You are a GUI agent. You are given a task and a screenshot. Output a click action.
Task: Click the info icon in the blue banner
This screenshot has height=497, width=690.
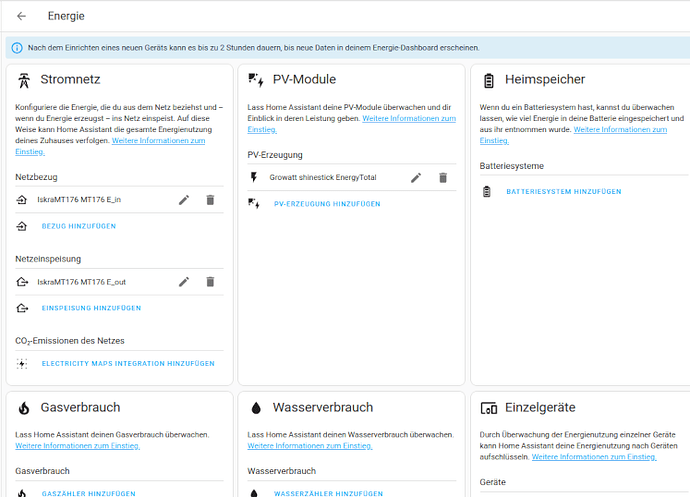17,47
